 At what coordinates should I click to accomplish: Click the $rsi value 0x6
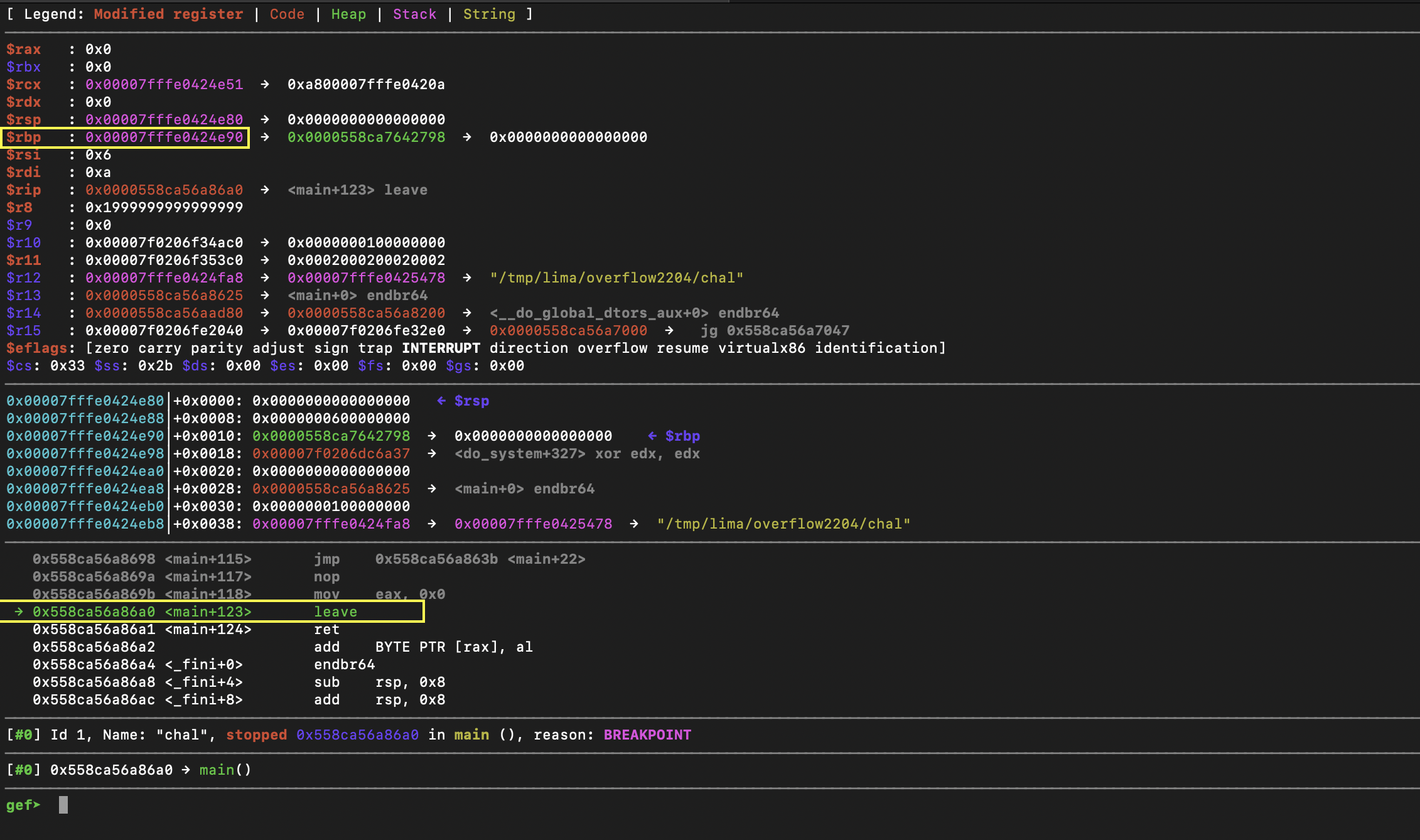tap(99, 154)
